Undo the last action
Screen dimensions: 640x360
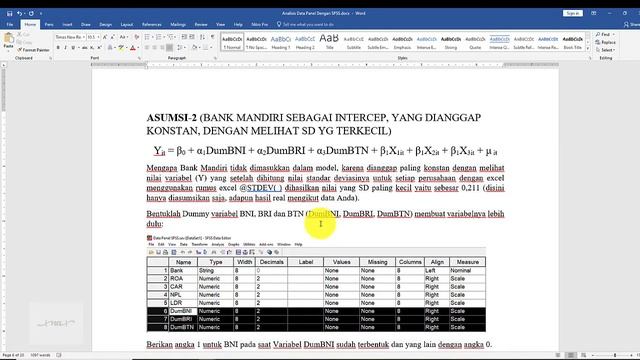19,13
